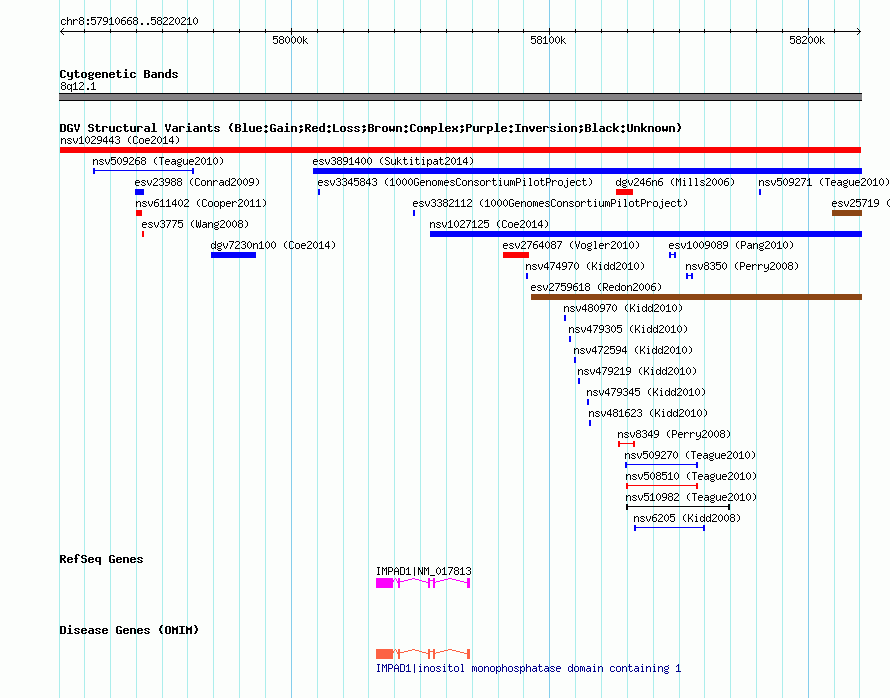
Task: Select esv3775 (Wang2008) variant label
Action: (x=195, y=224)
